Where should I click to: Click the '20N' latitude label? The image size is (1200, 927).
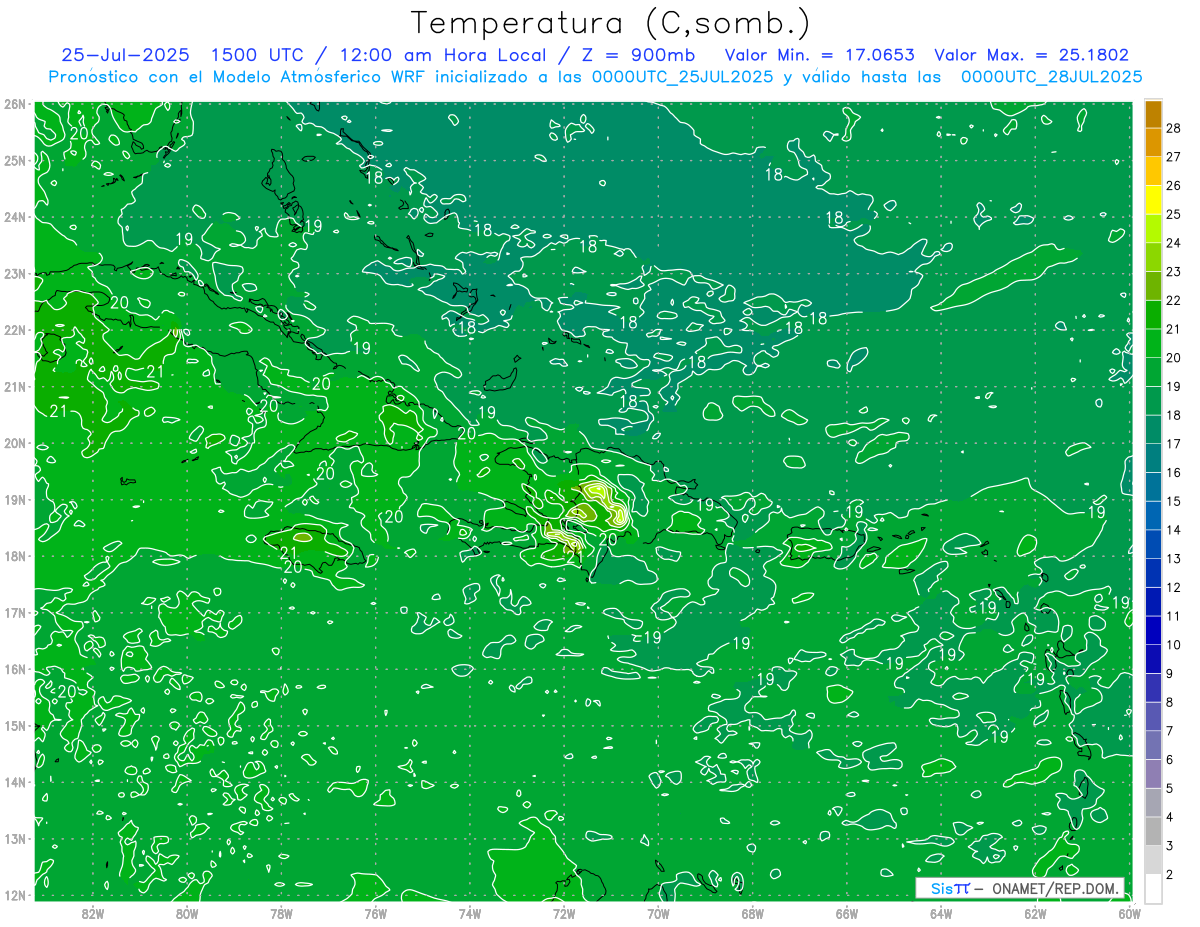pyautogui.click(x=15, y=443)
